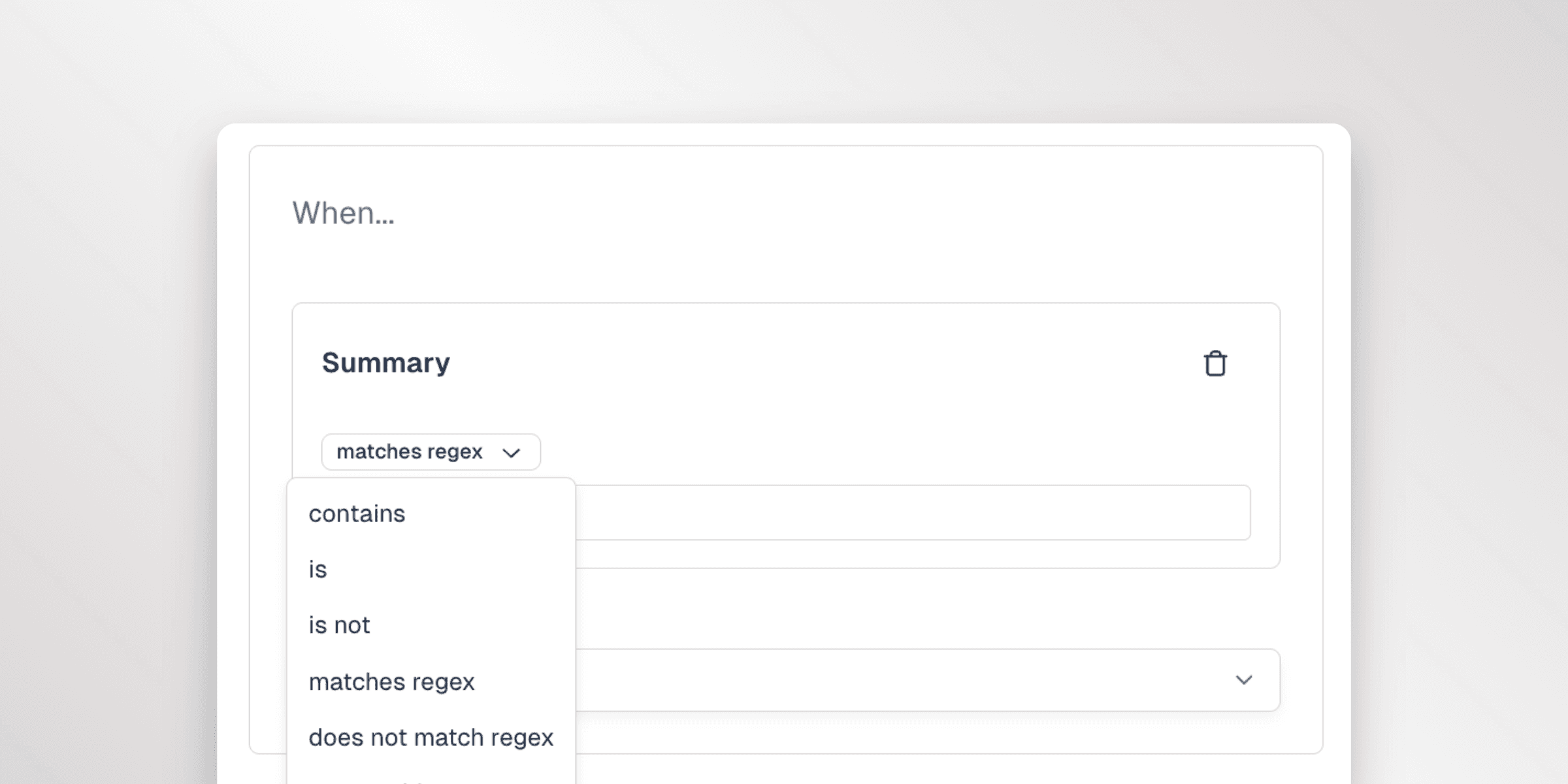Choose contains from the operator list
The height and width of the screenshot is (784, 1568).
[x=357, y=514]
